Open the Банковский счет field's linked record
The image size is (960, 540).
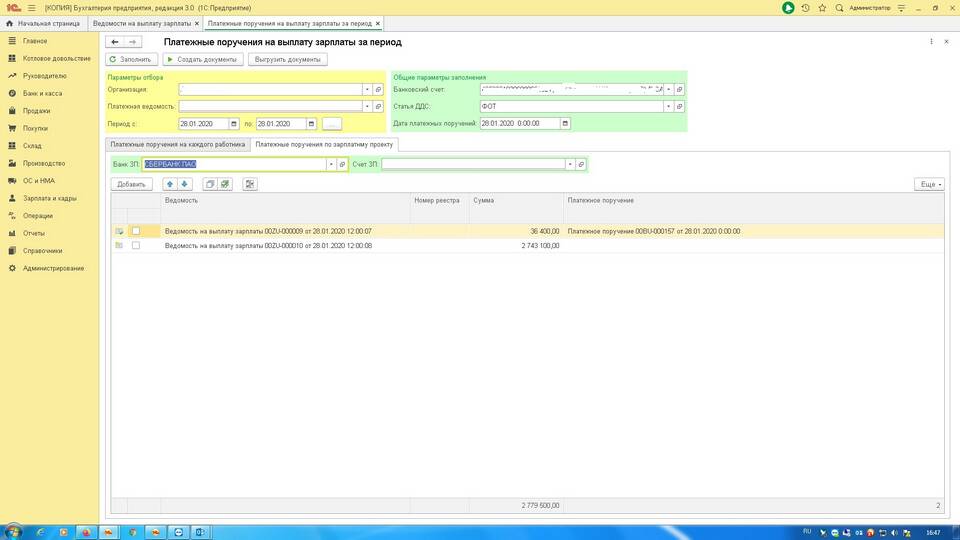coord(680,89)
